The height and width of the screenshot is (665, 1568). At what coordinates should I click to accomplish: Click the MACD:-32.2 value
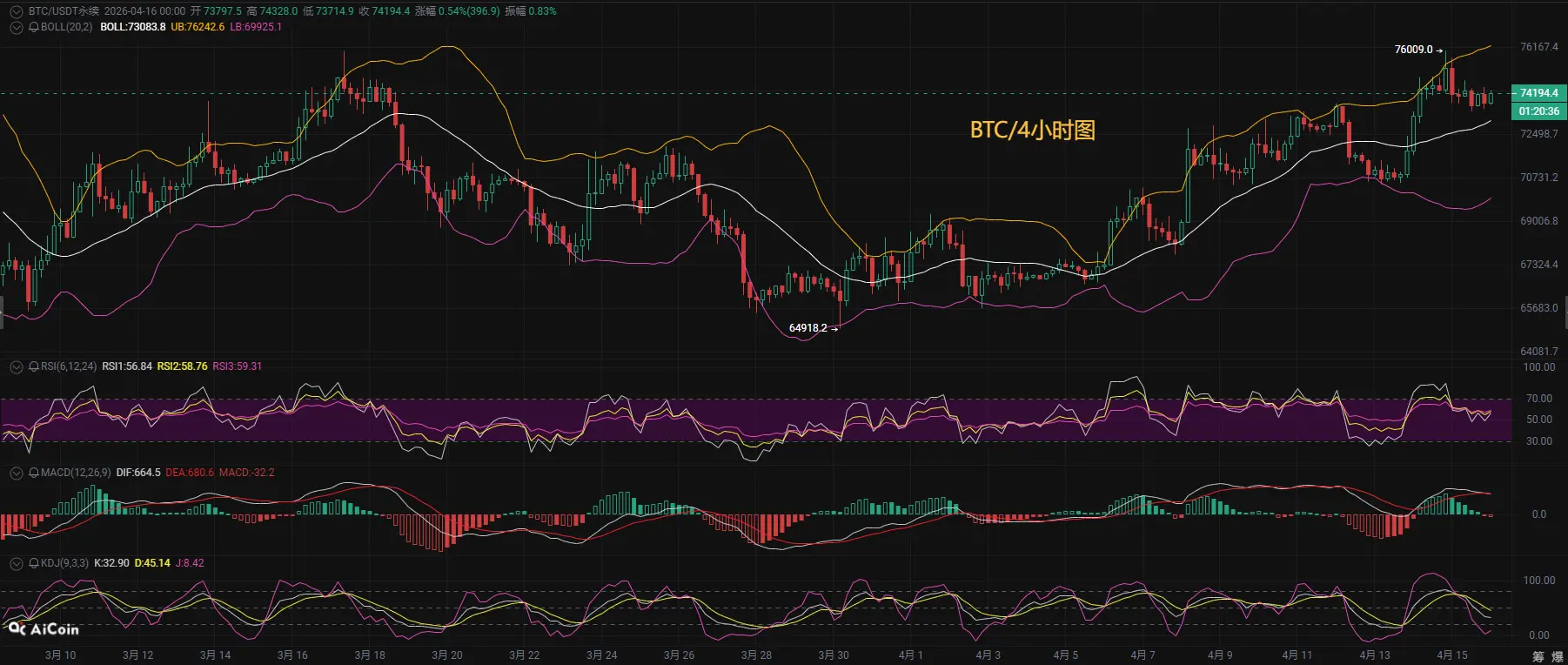[x=247, y=473]
